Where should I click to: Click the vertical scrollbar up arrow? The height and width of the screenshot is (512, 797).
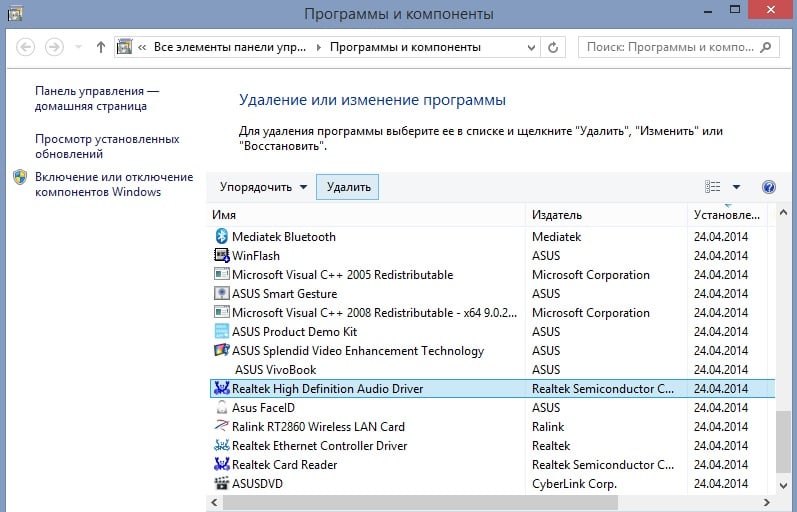tap(783, 213)
